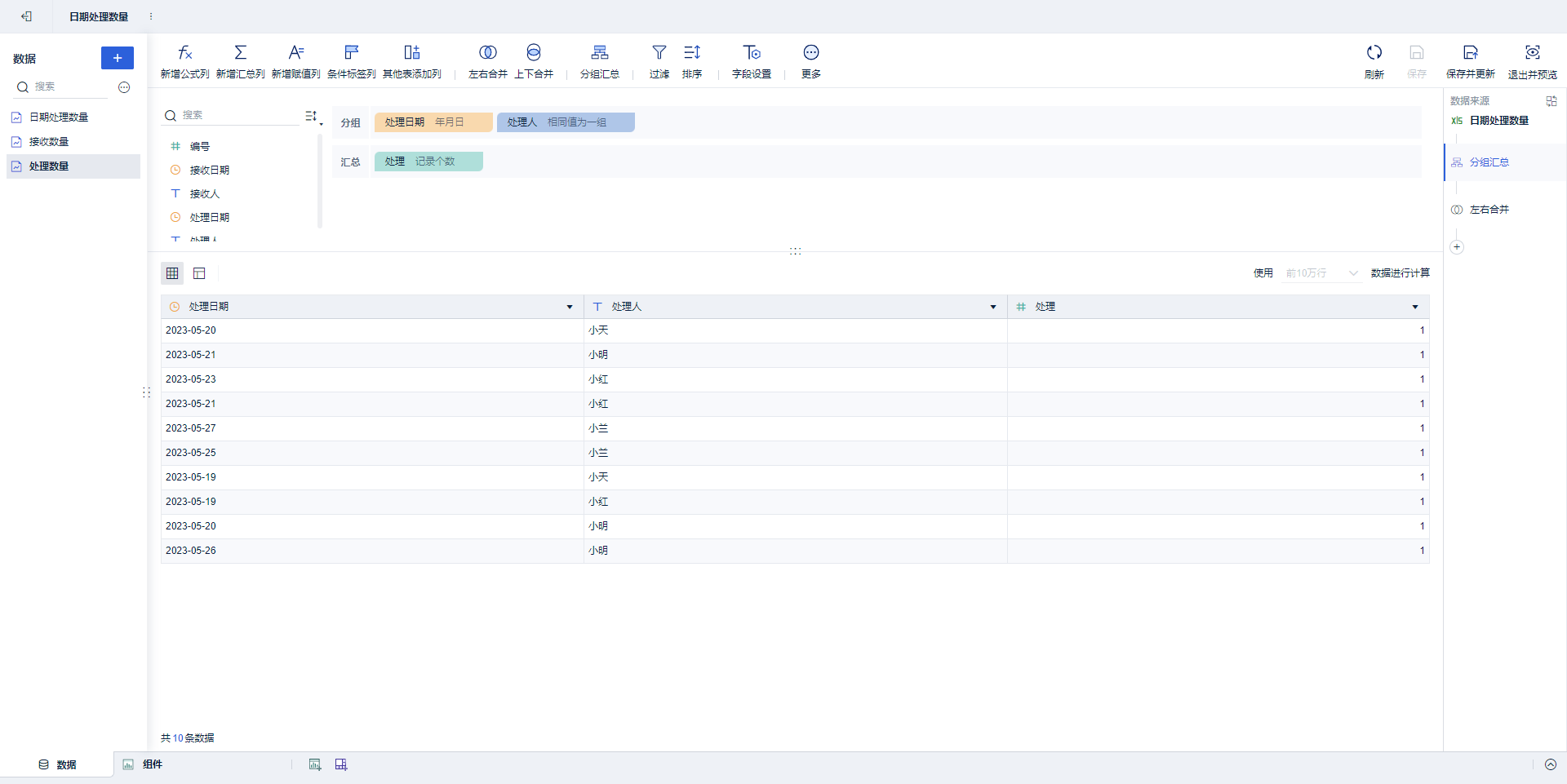1567x784 pixels.
Task: Select the 左右合并 step in the right panel
Action: pyautogui.click(x=1489, y=210)
